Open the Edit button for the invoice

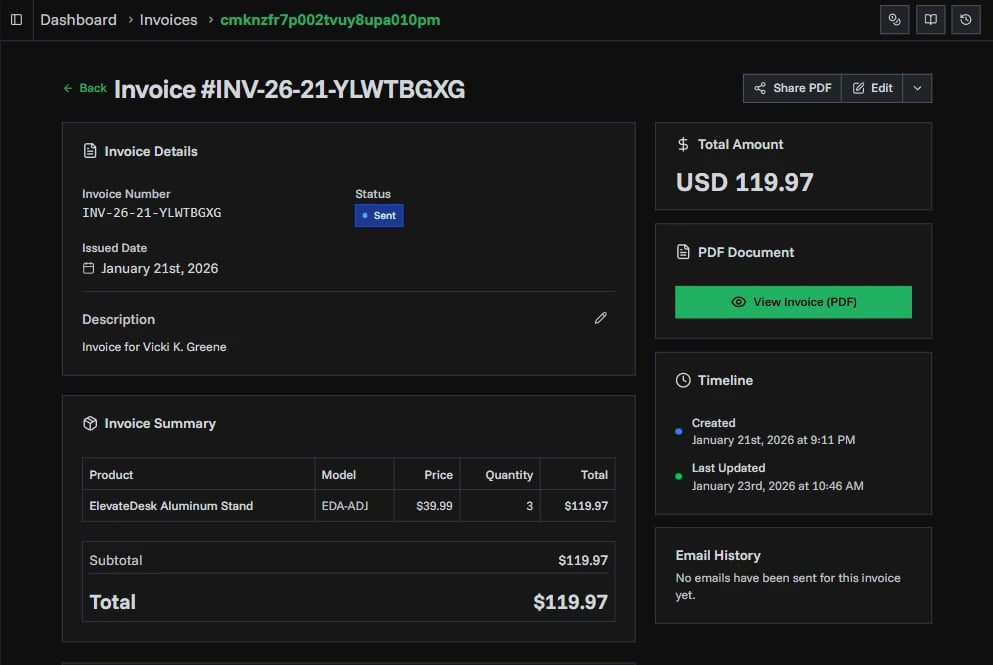point(871,87)
